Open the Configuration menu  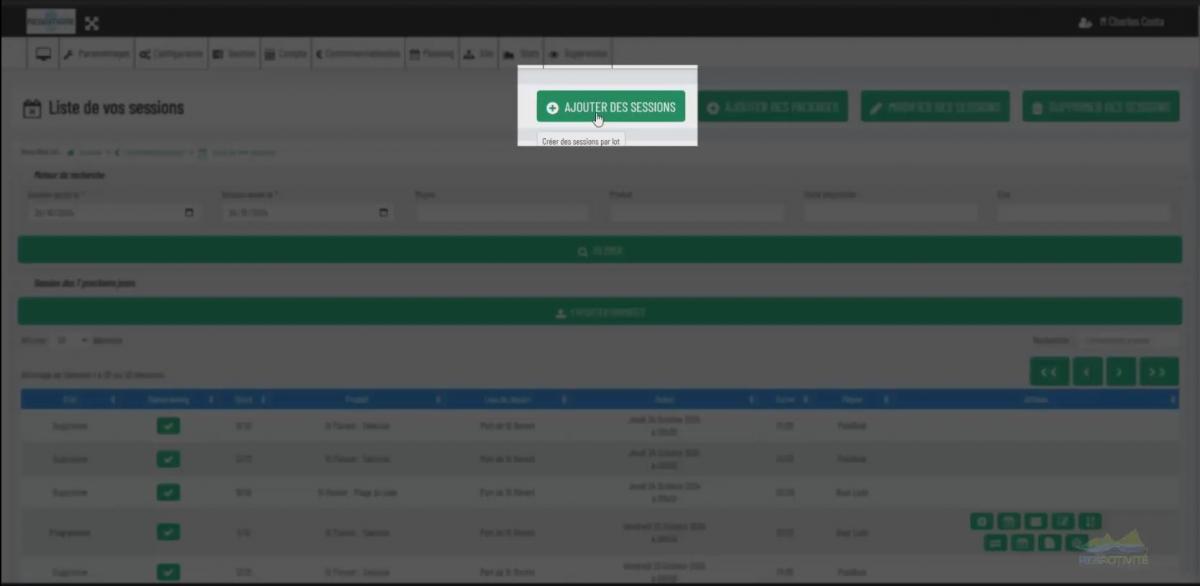tap(172, 54)
